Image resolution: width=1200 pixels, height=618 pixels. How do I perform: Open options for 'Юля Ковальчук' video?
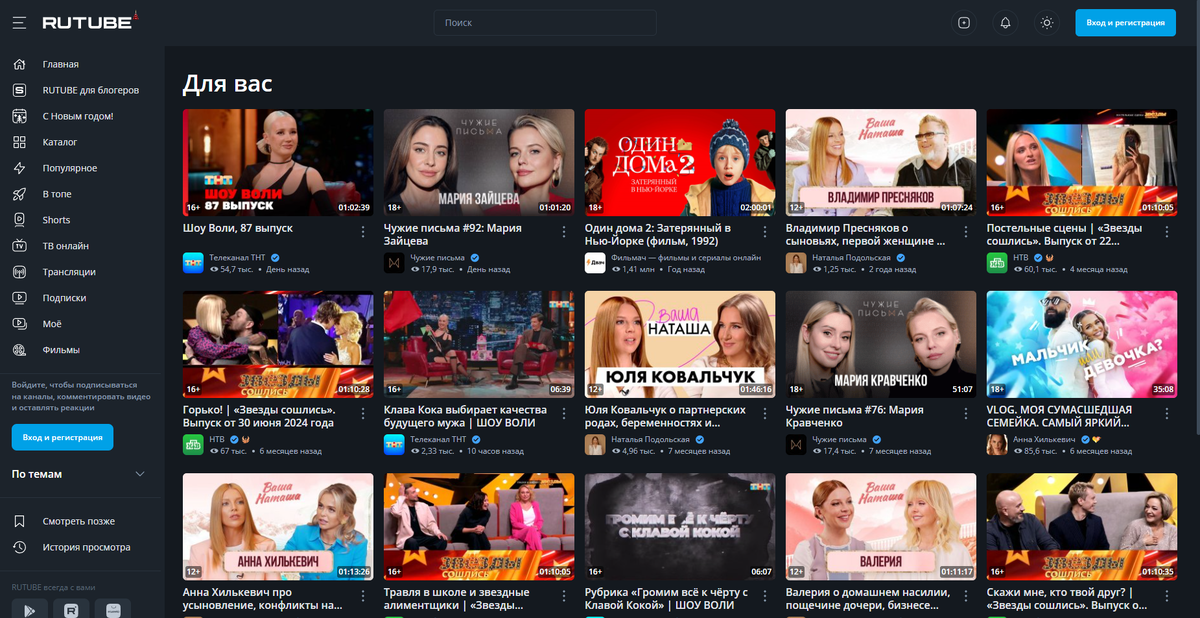(x=765, y=413)
